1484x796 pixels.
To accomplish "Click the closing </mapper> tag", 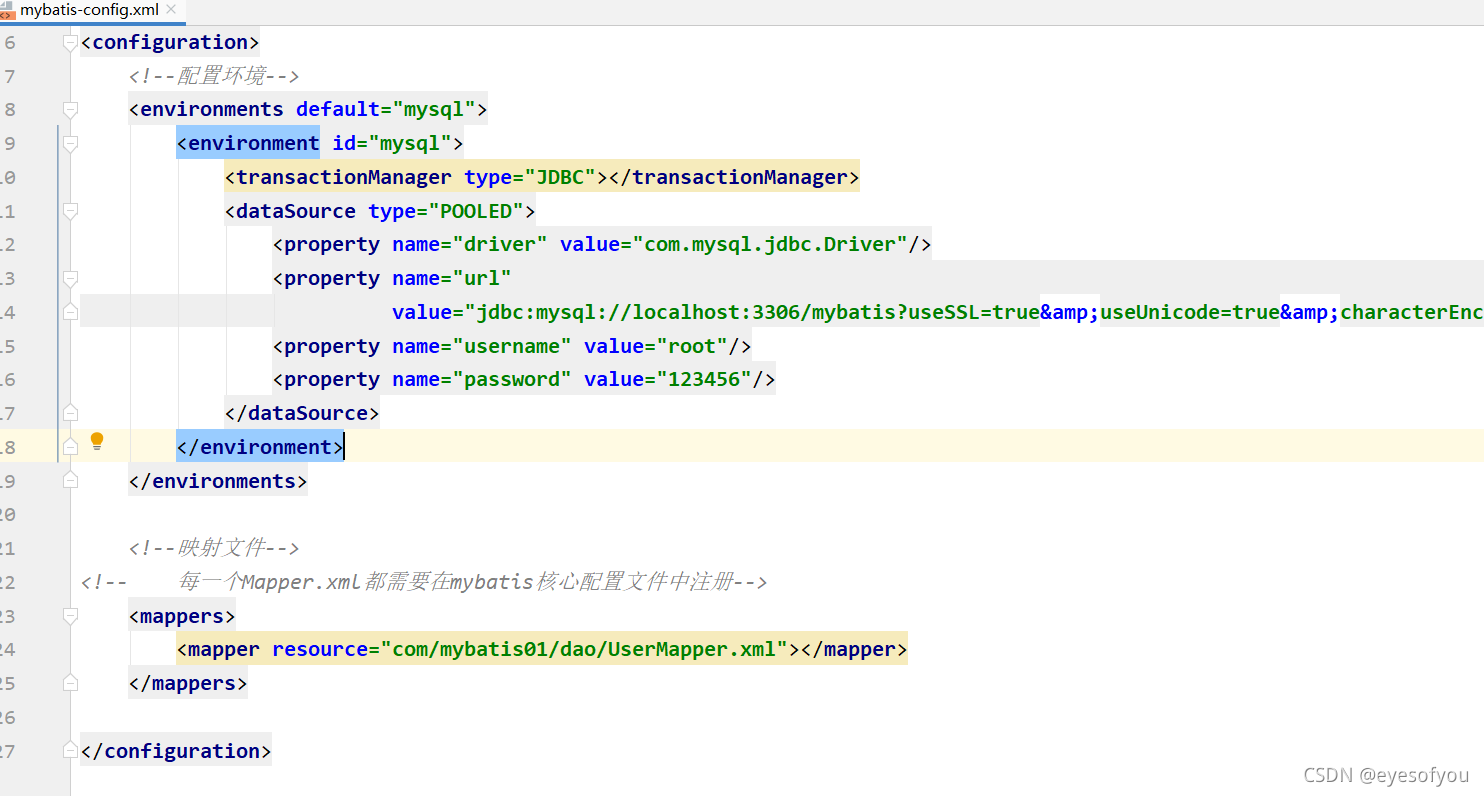I will pyautogui.click(x=855, y=649).
